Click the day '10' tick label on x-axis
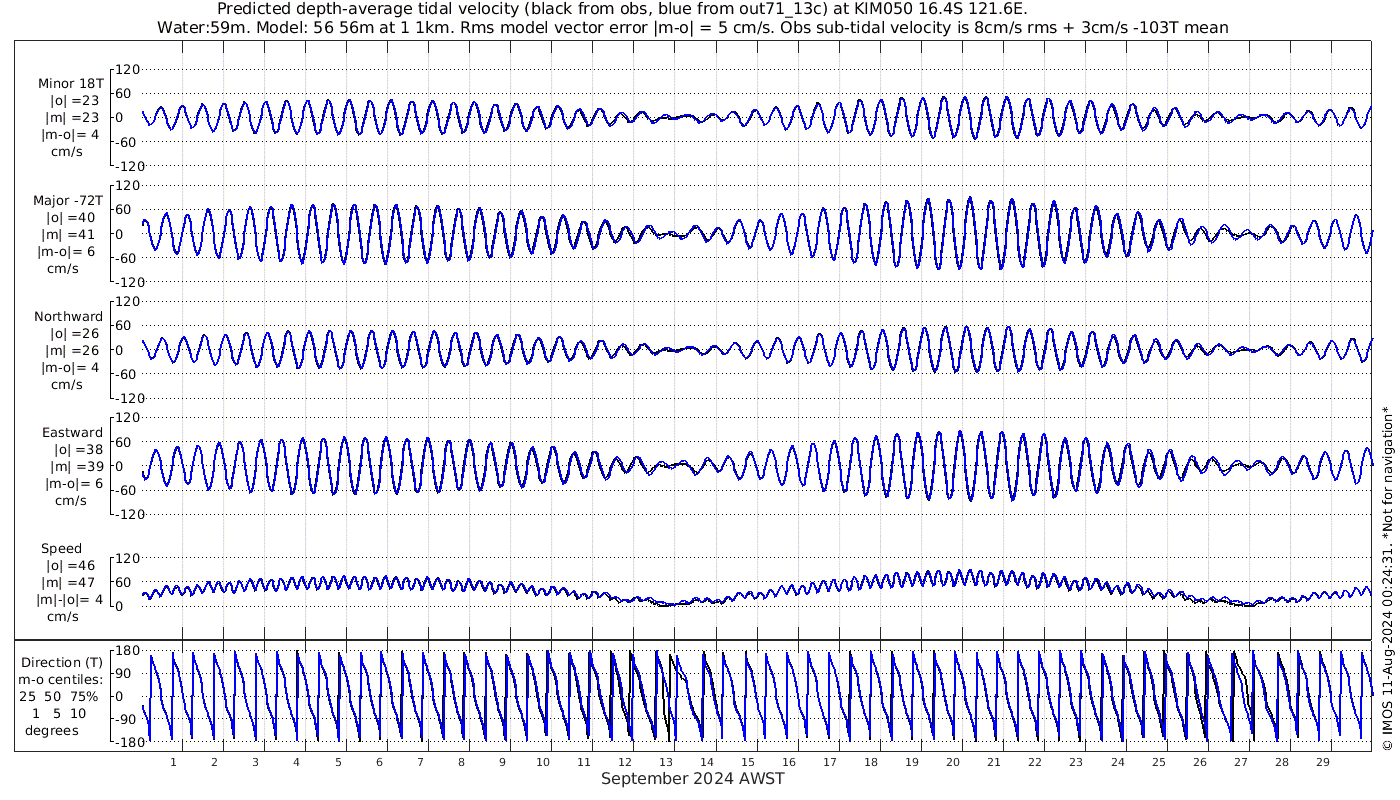This screenshot has width=1400, height=800. coord(543,762)
